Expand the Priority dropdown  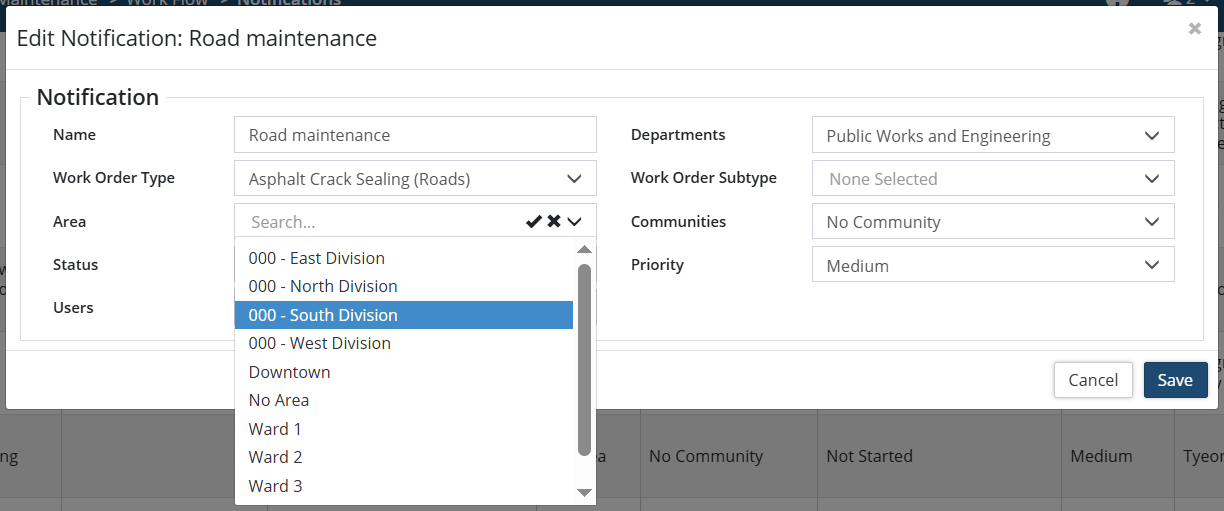992,265
